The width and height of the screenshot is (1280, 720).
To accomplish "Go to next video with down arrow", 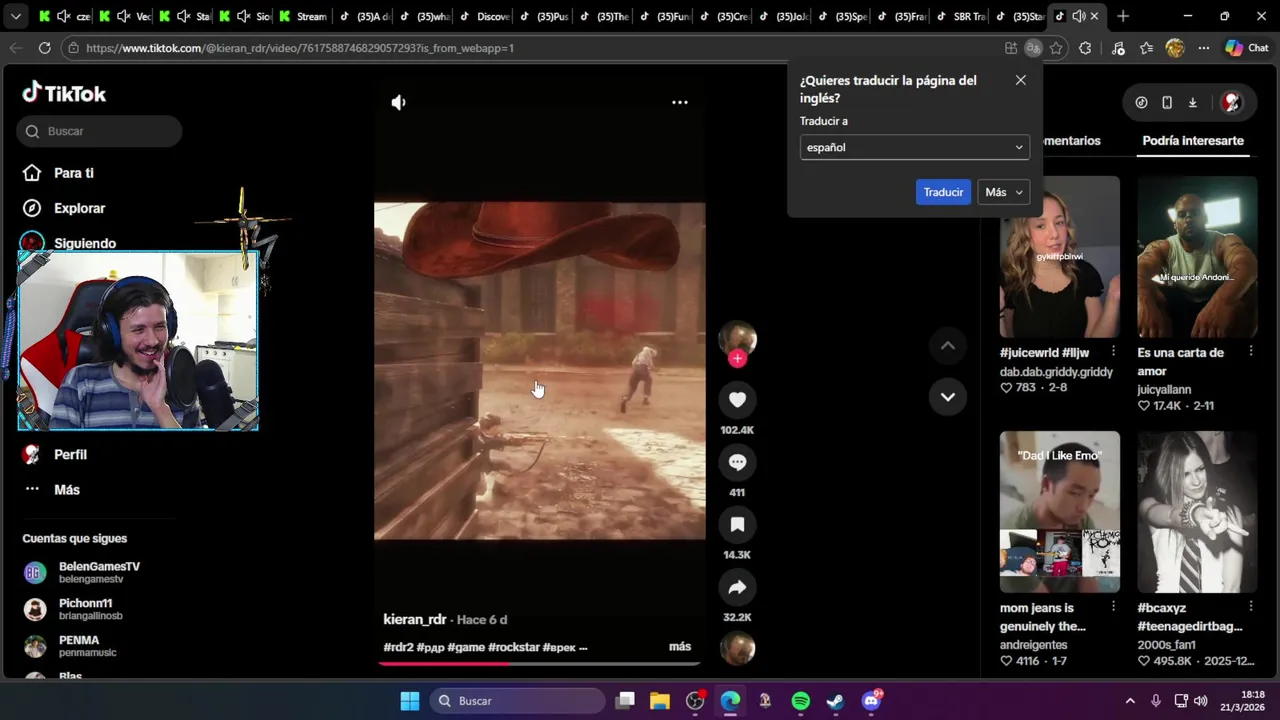I will pyautogui.click(x=947, y=397).
